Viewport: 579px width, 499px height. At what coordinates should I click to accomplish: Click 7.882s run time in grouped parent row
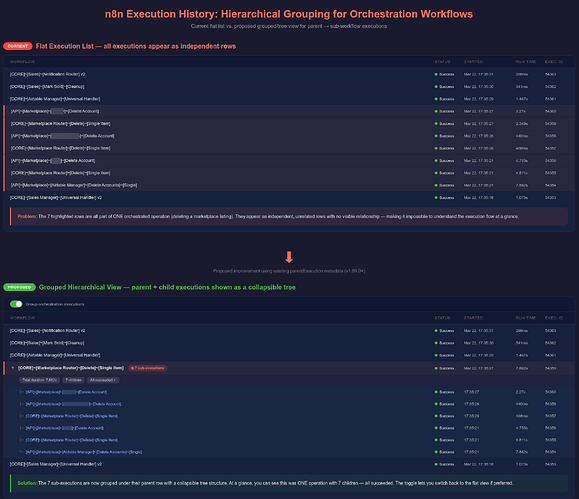coord(522,368)
